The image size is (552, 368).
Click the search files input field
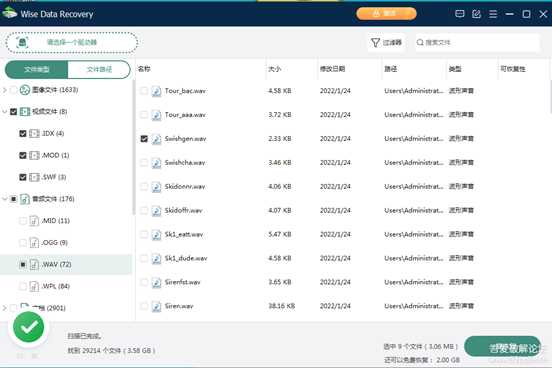[477, 43]
